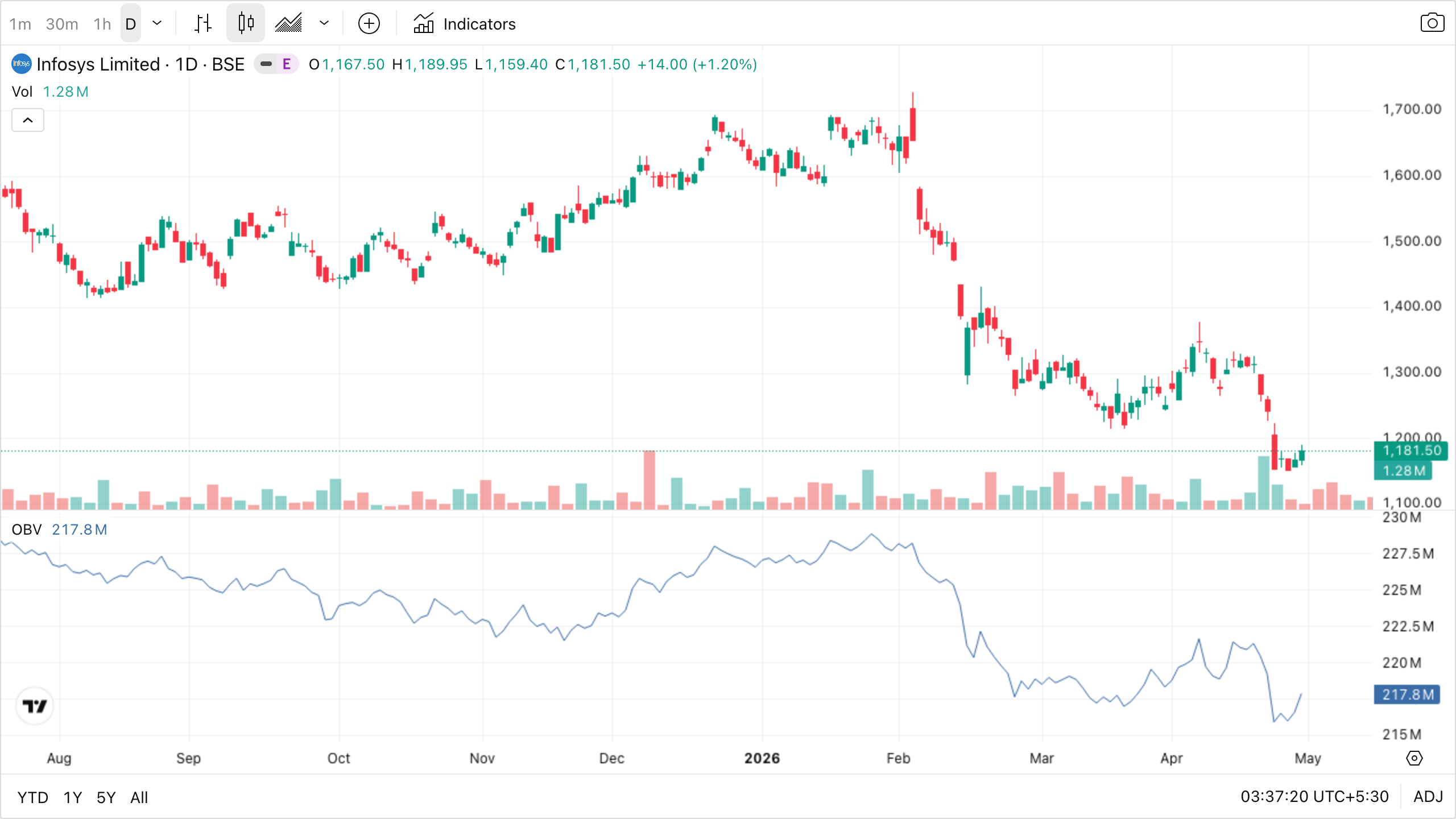Click the Oct label on time axis

[x=339, y=758]
